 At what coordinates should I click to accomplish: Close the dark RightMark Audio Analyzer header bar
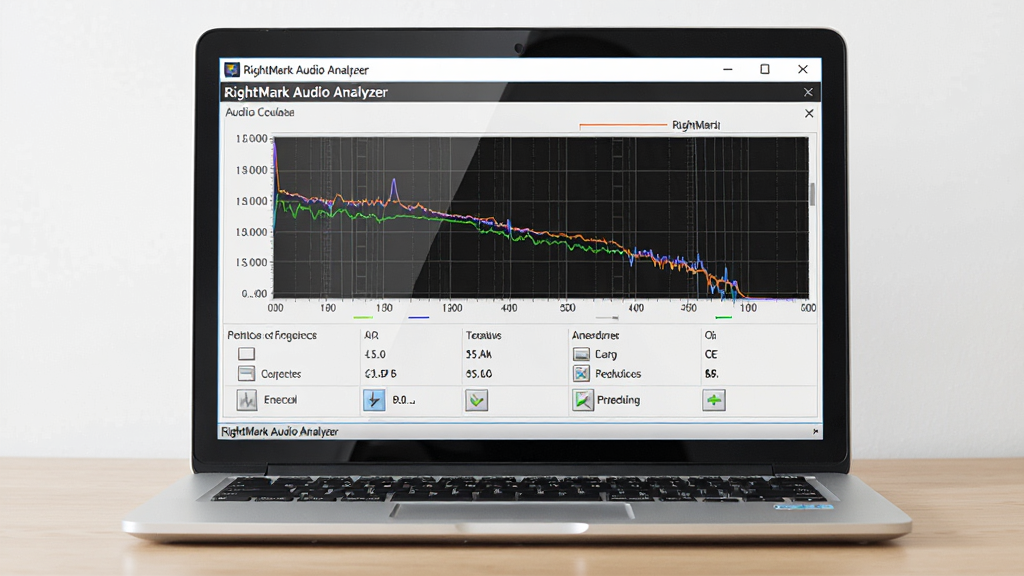pyautogui.click(x=808, y=92)
